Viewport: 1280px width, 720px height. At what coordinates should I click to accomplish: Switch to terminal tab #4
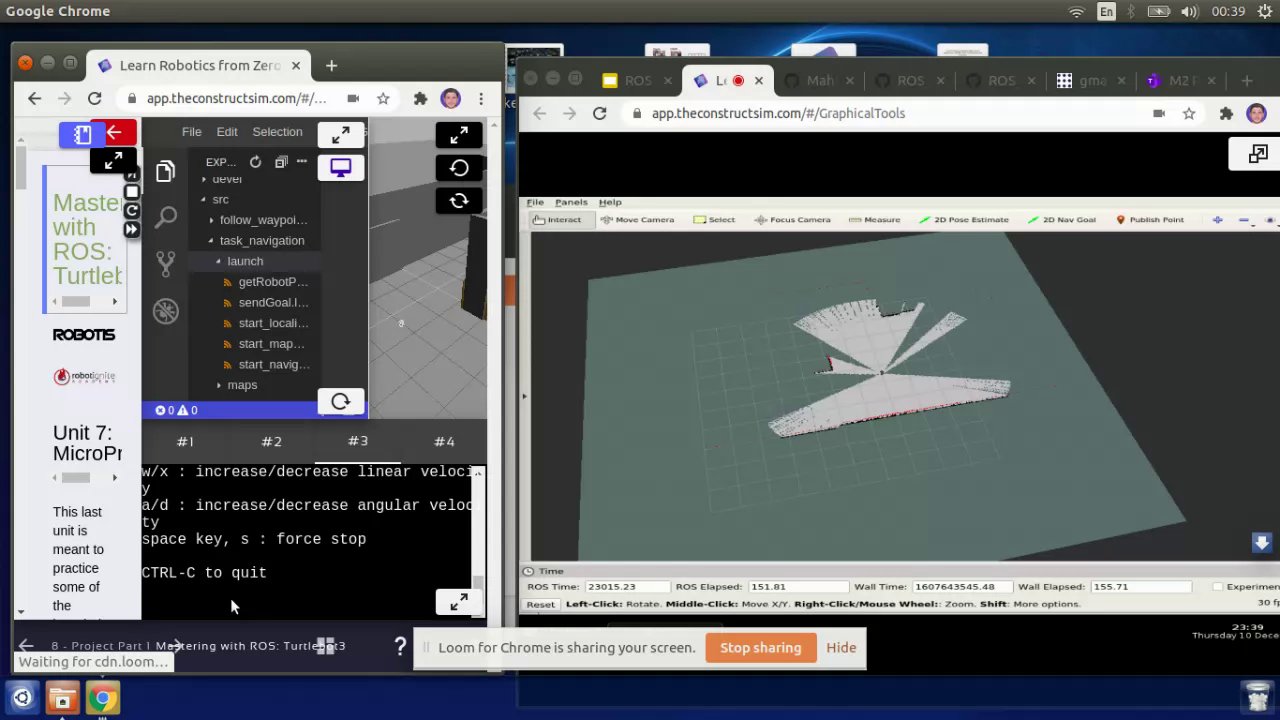(x=444, y=441)
